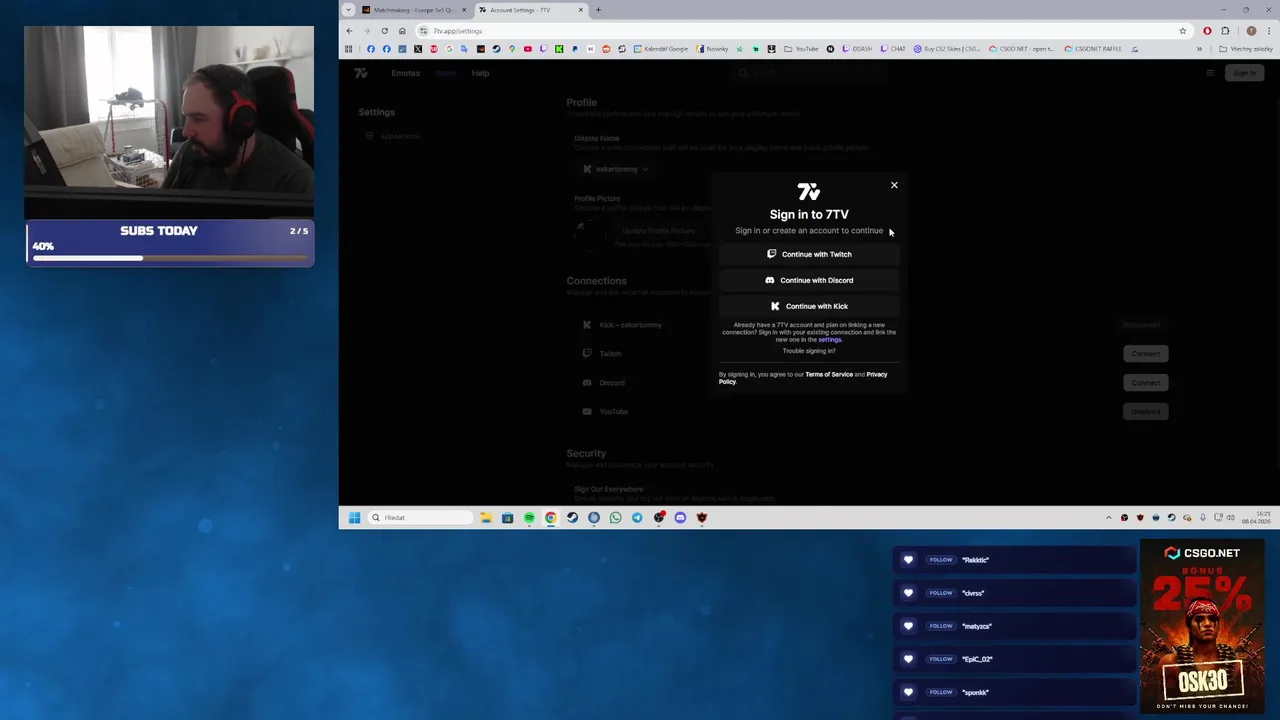Open Terms of Service link
Viewport: 1280px width, 720px height.
tap(829, 374)
